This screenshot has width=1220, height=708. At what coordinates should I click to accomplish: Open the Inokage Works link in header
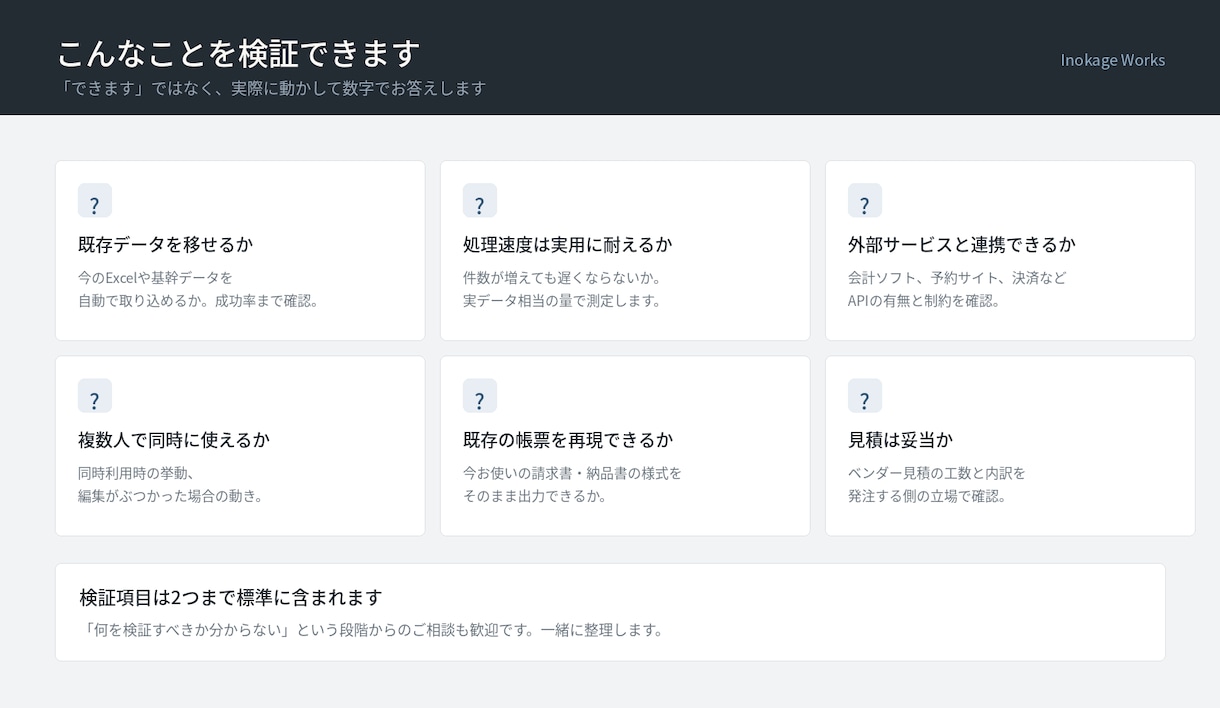1113,60
